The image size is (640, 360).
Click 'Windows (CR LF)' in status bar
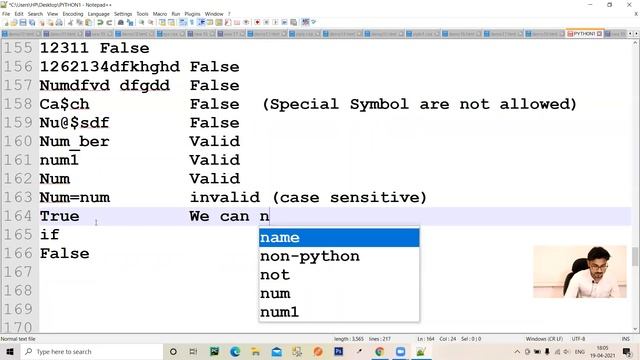(x=544, y=339)
